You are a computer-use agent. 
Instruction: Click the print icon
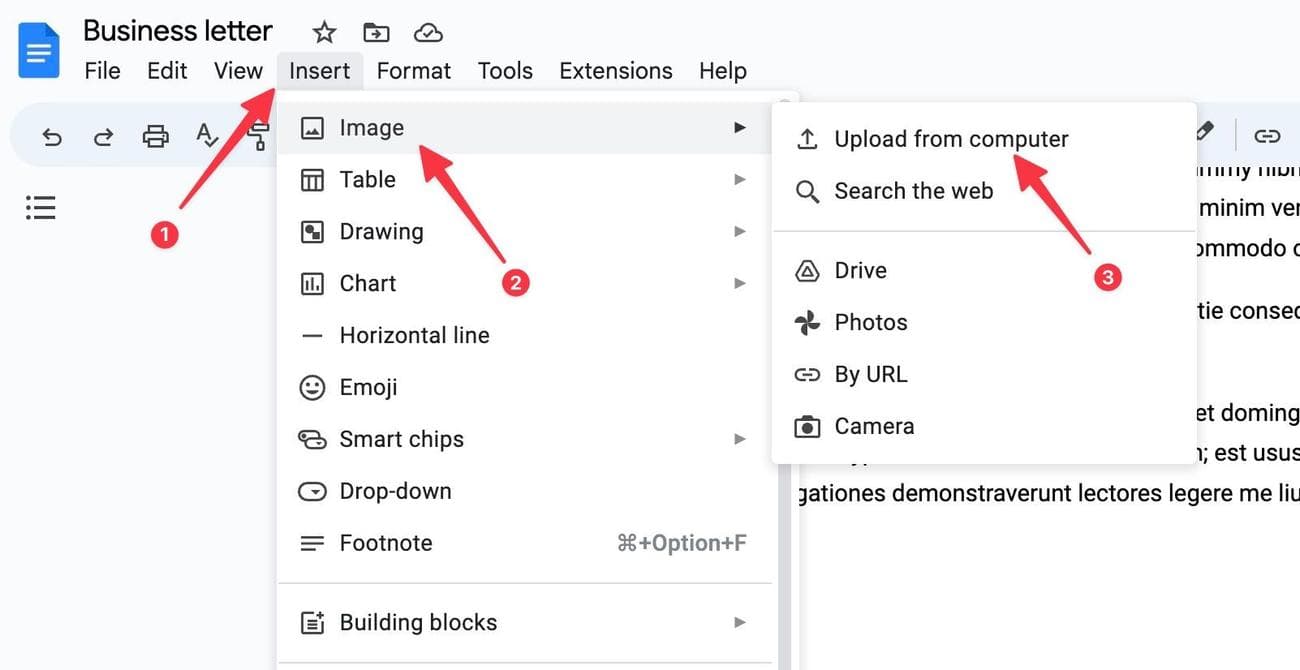pos(155,137)
